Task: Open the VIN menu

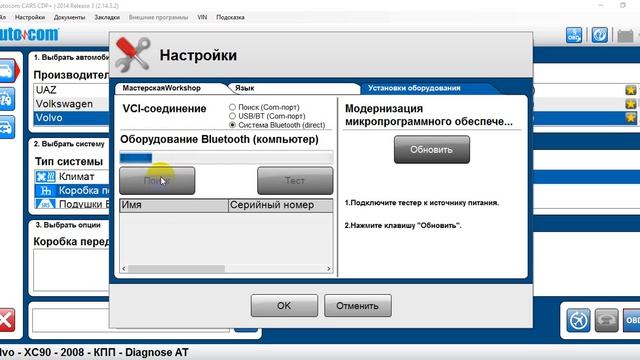Action: tap(202, 18)
